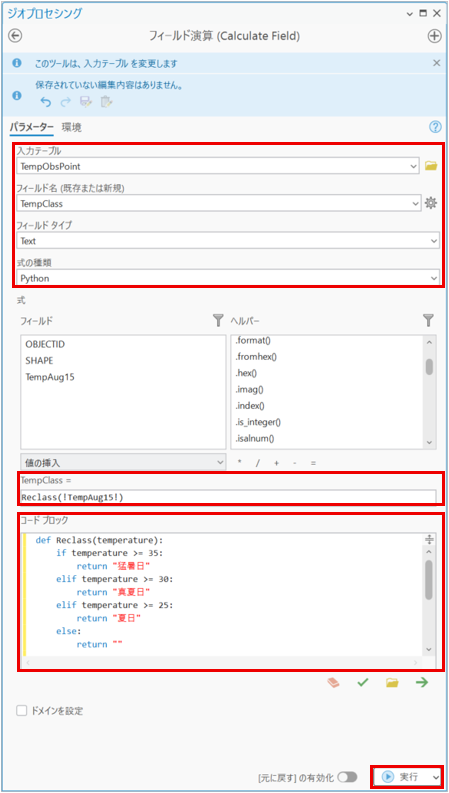Filter the フィールド list with funnel icon

pos(218,320)
